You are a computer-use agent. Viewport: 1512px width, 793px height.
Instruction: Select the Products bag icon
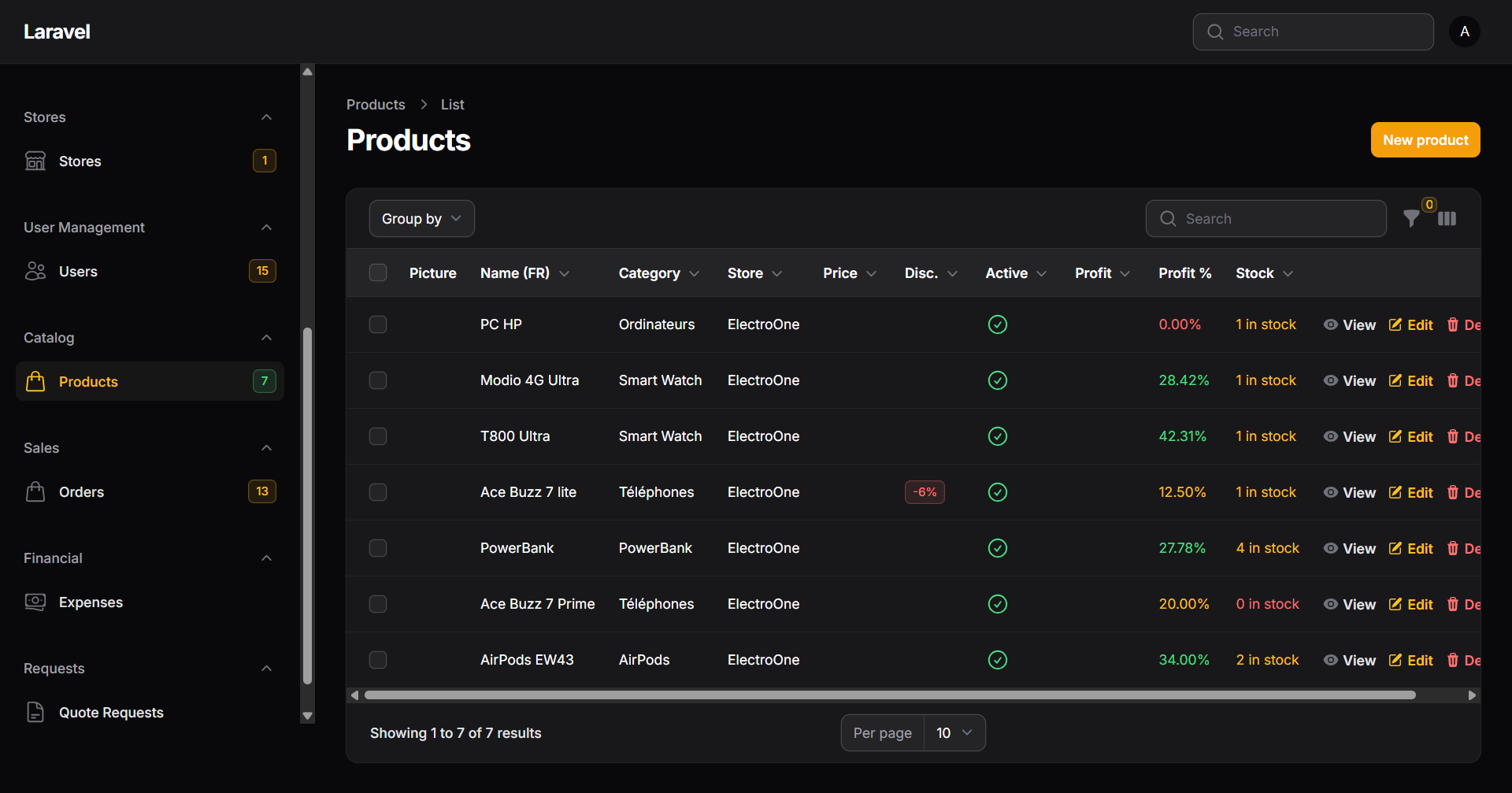coord(35,381)
